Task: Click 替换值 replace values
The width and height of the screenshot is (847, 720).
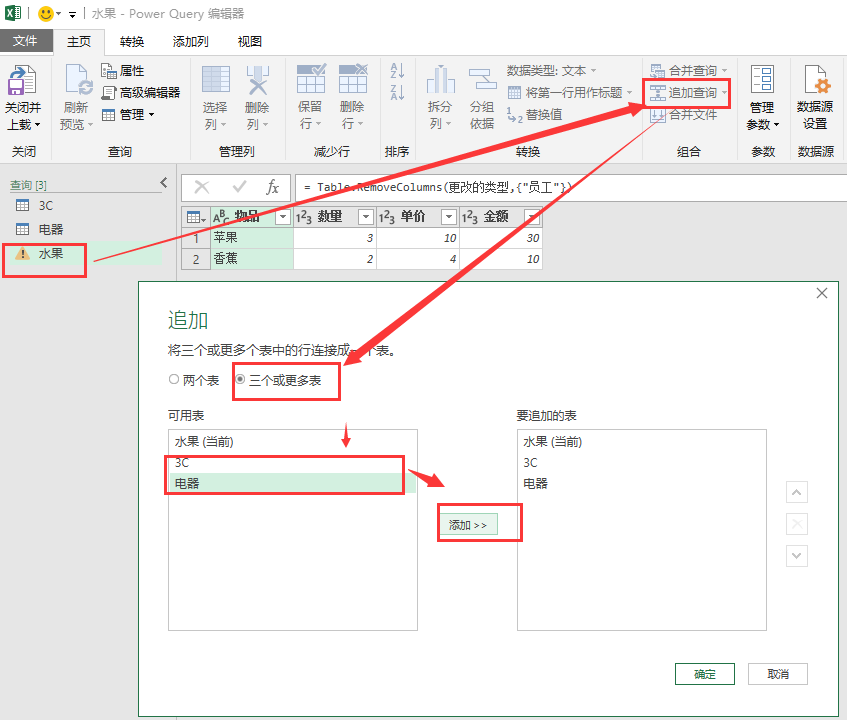Action: click(x=534, y=115)
